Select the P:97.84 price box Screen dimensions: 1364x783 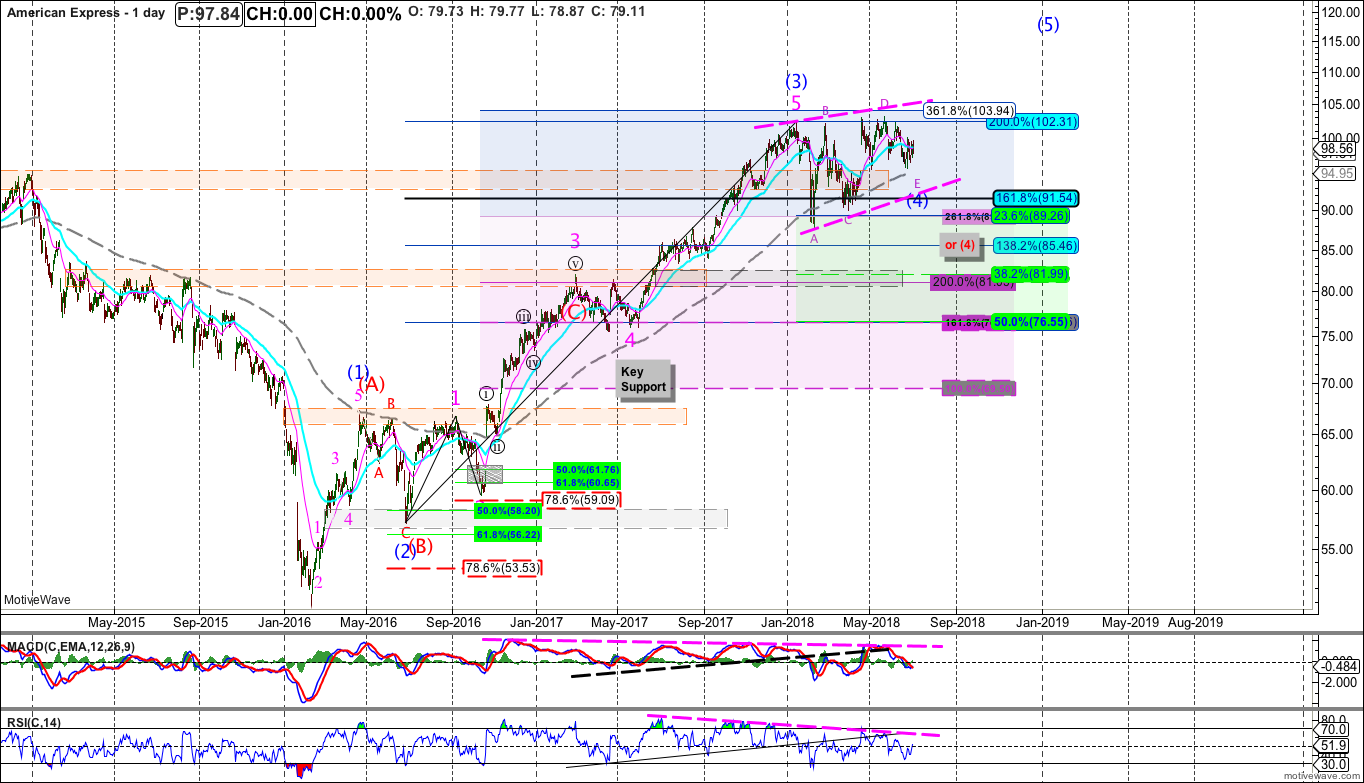click(208, 13)
